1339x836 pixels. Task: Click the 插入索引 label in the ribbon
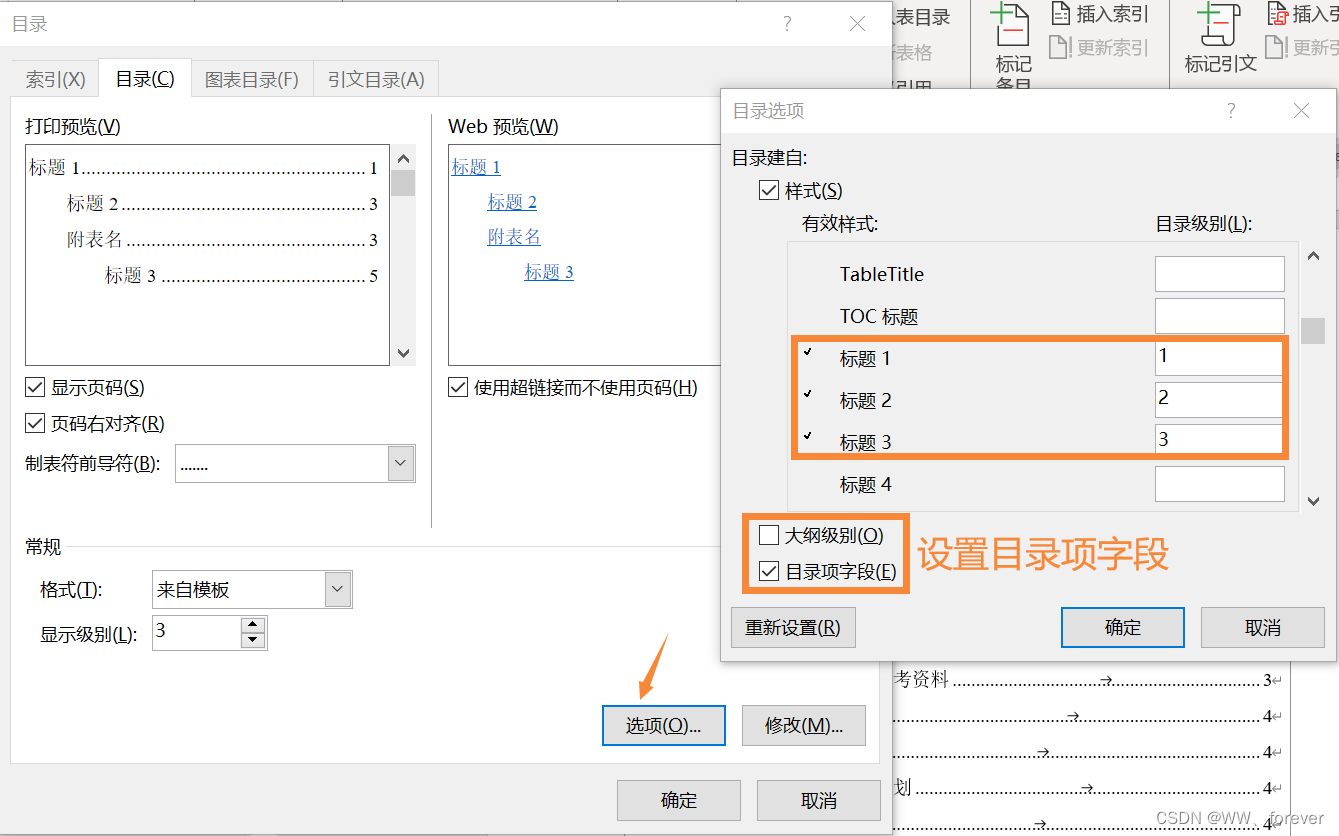tap(1113, 15)
